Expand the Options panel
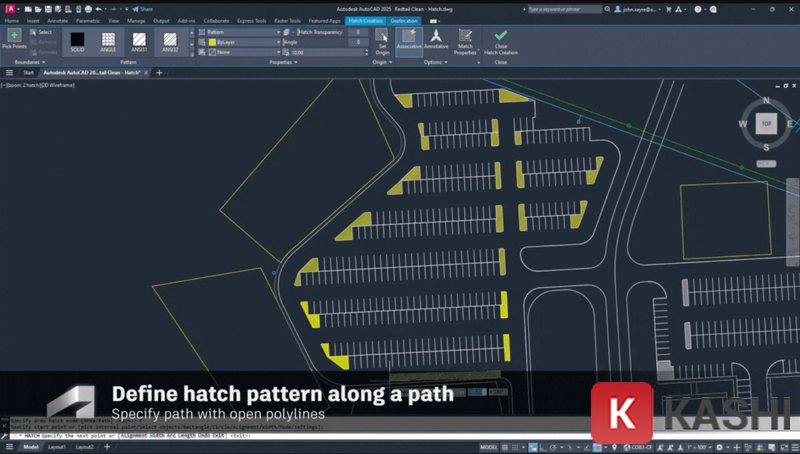Screen dimensions: 800x454 click(435, 62)
